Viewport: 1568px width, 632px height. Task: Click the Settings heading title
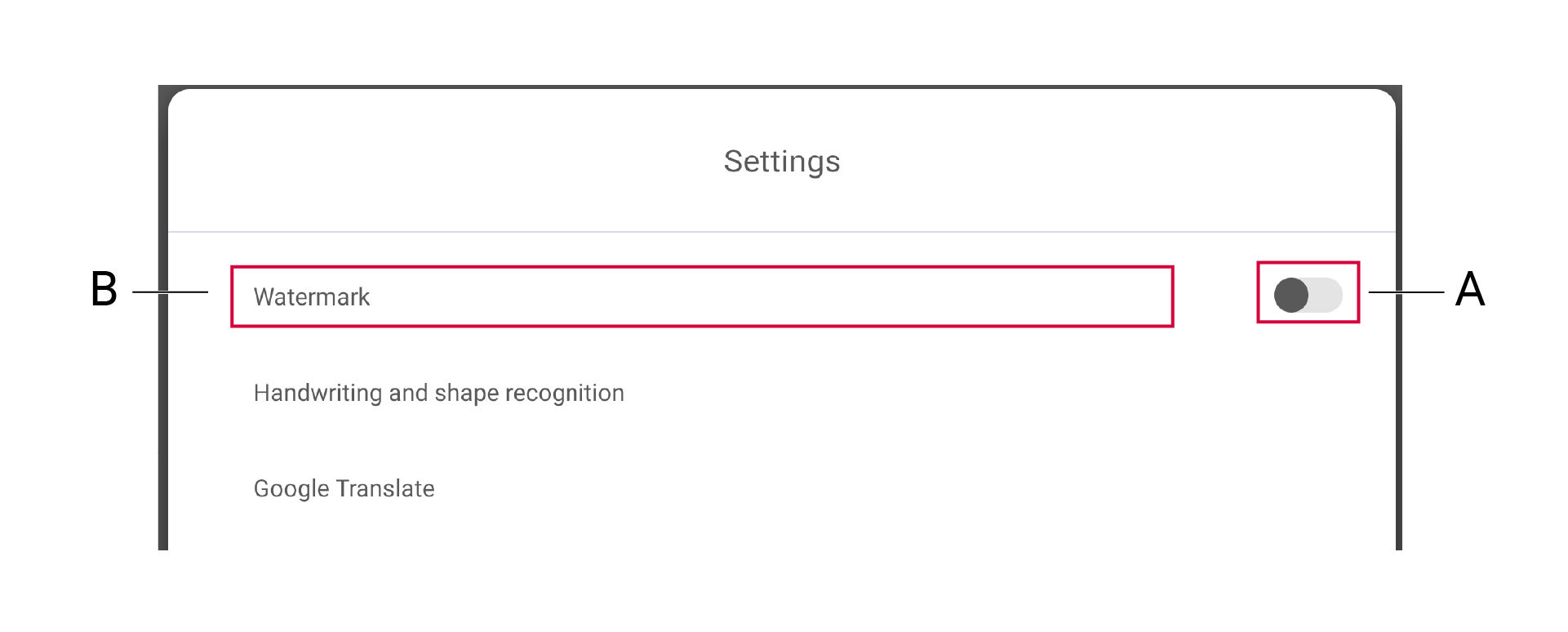pos(781,162)
